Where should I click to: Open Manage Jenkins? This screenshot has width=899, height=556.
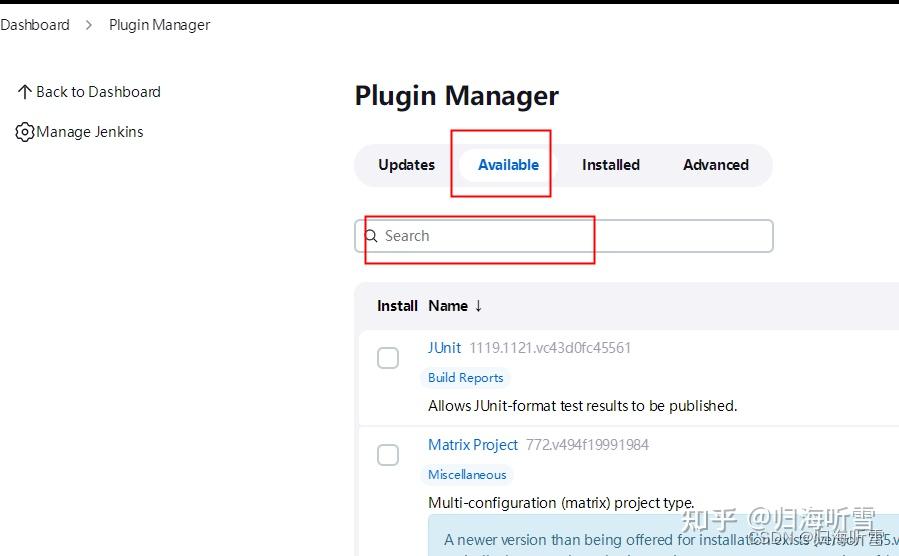click(x=89, y=132)
